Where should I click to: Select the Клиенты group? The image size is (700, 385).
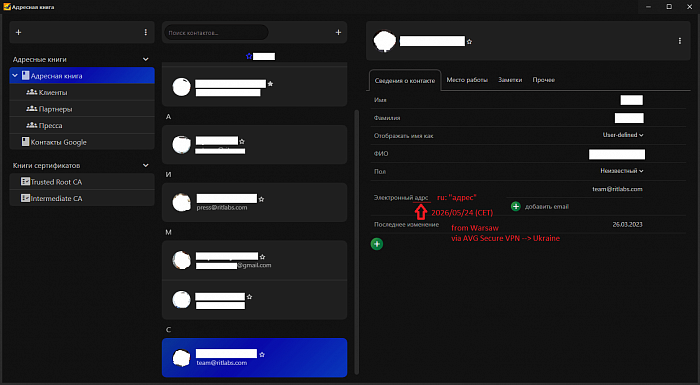coord(82,92)
